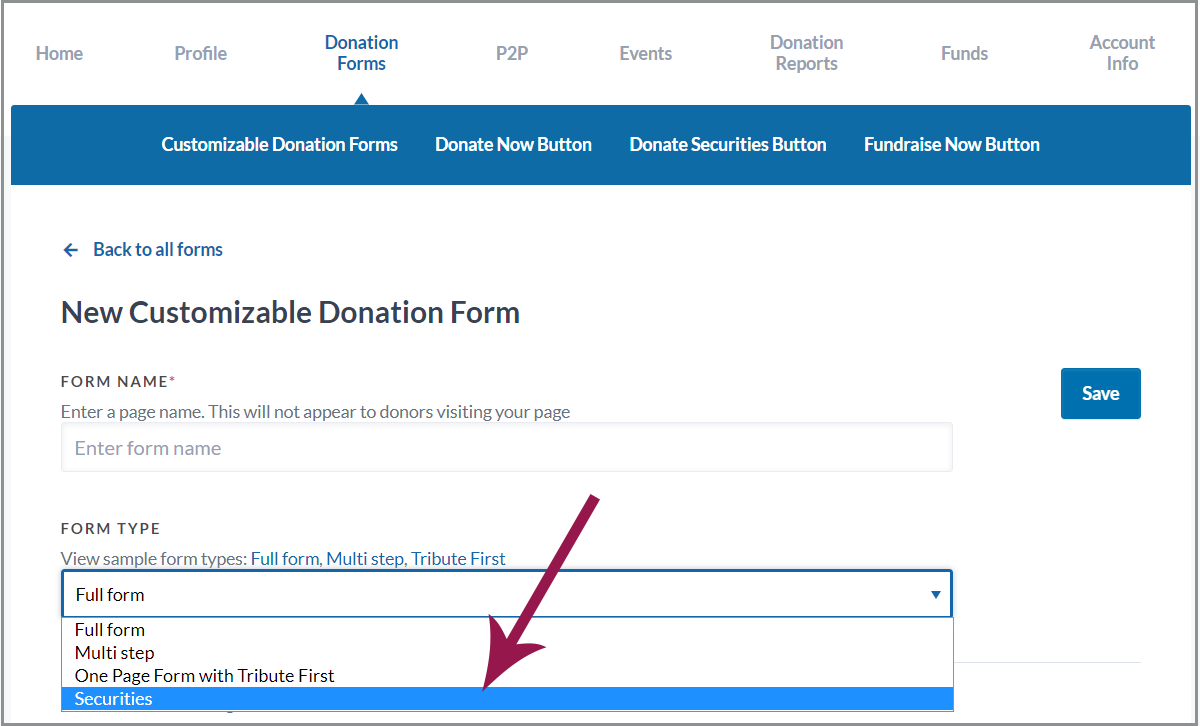Open the Account Info tab
This screenshot has height=726, width=1200.
coord(1122,53)
